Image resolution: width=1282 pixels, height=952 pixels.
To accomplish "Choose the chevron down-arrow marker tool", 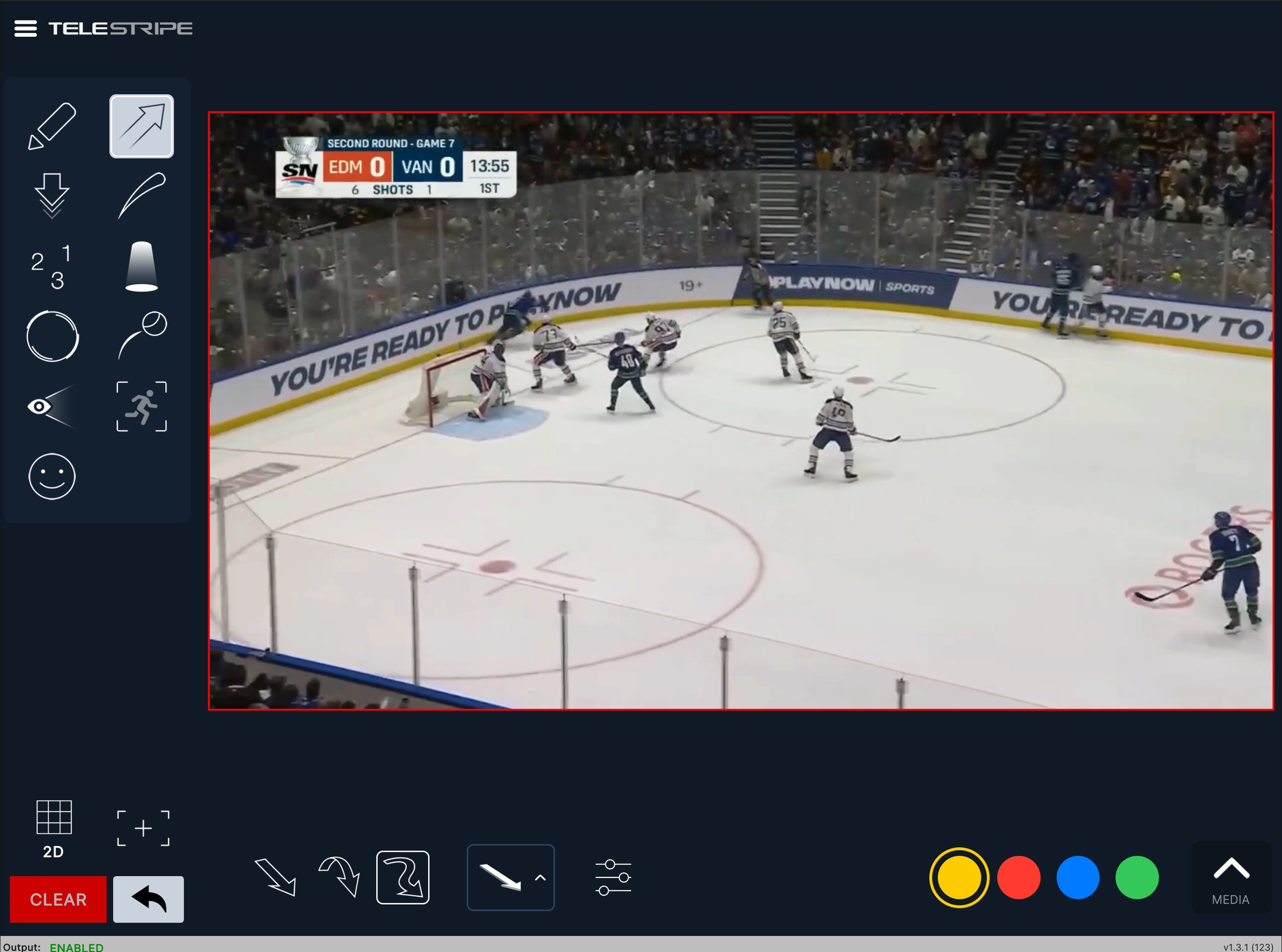I will 52,195.
